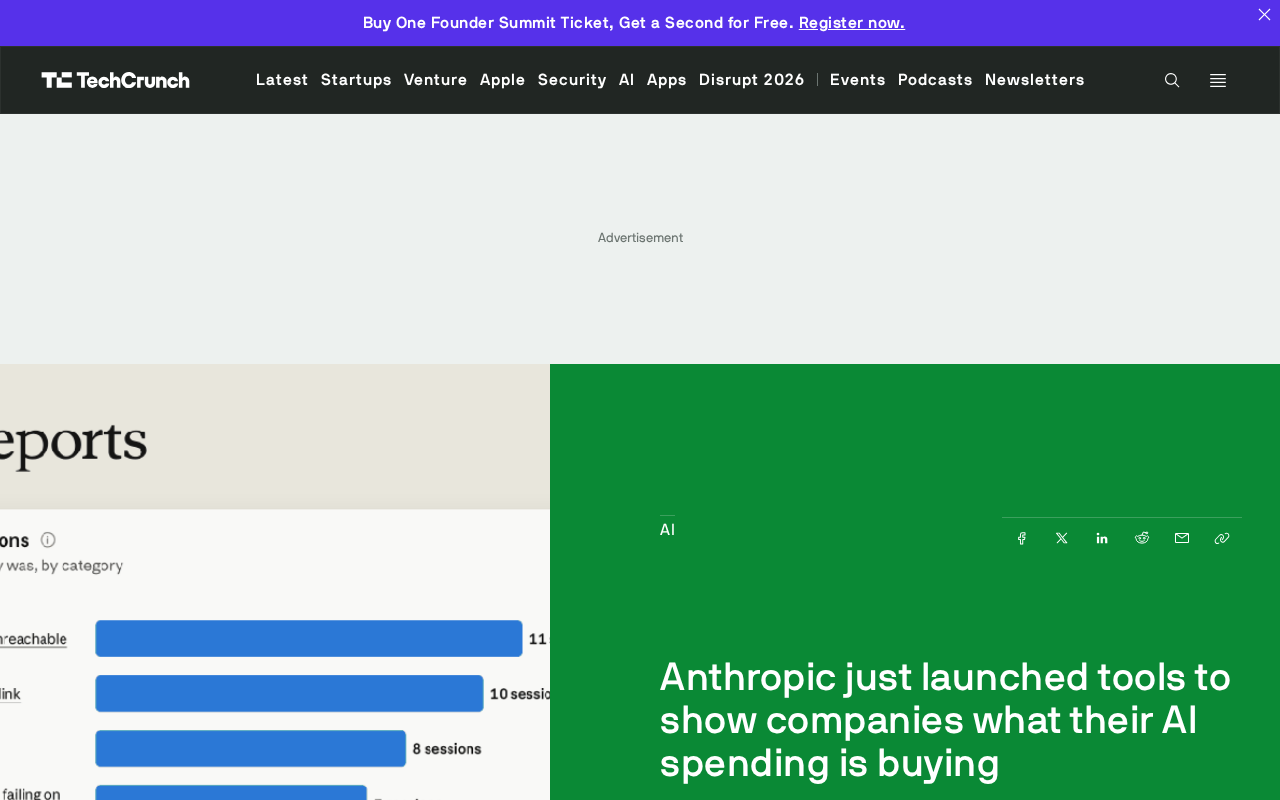Screen dimensions: 1280x800
Task: Open the search icon in header
Action: pos(1172,80)
